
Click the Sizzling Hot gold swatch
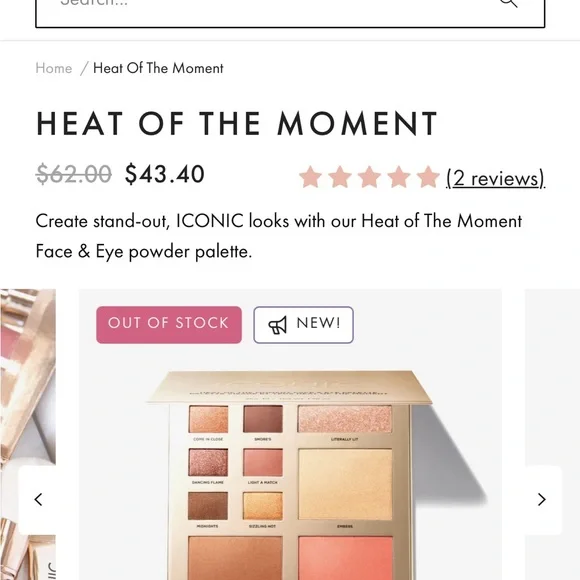tap(263, 506)
